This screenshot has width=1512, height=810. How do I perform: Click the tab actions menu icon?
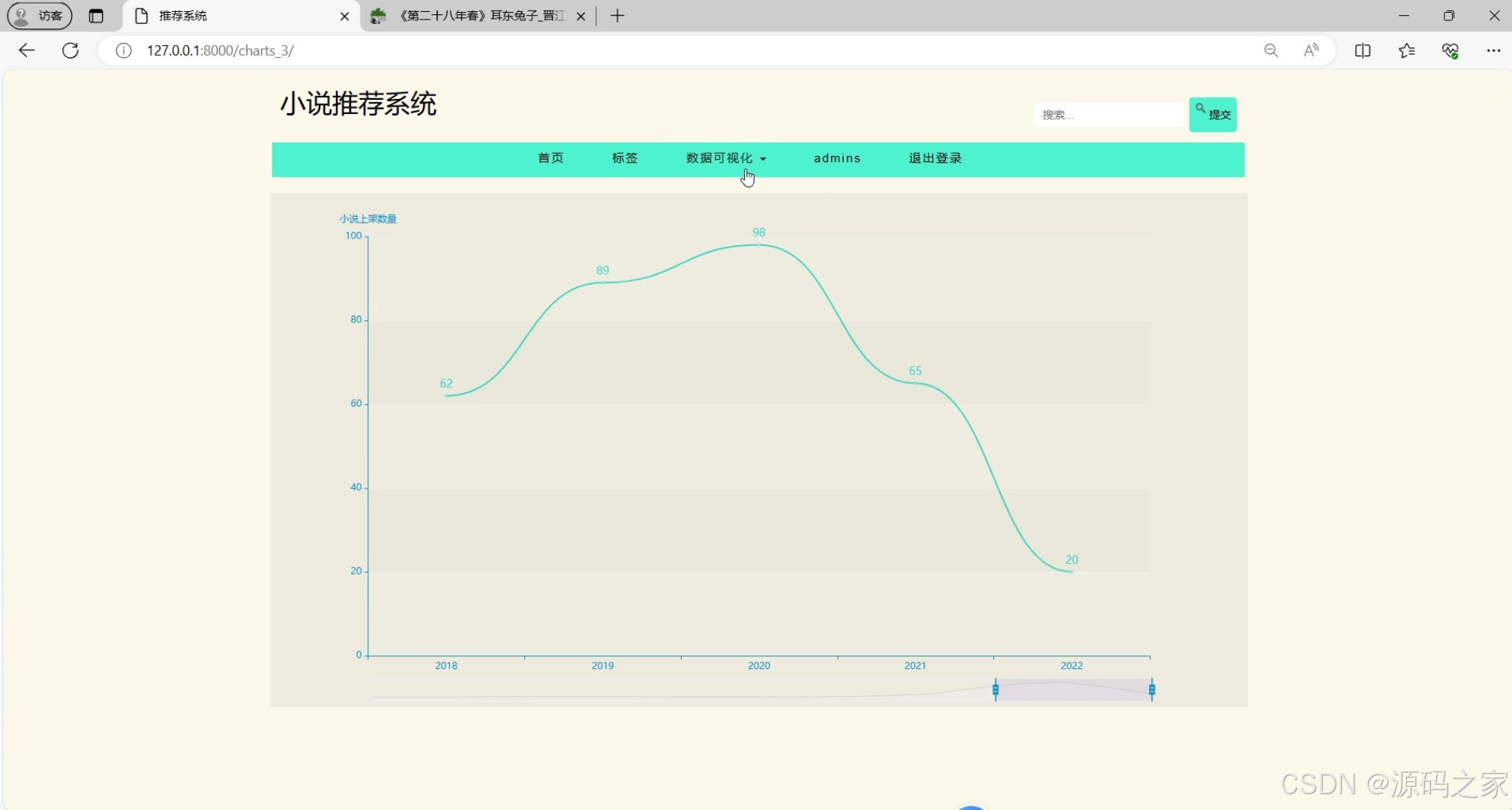pyautogui.click(x=96, y=16)
